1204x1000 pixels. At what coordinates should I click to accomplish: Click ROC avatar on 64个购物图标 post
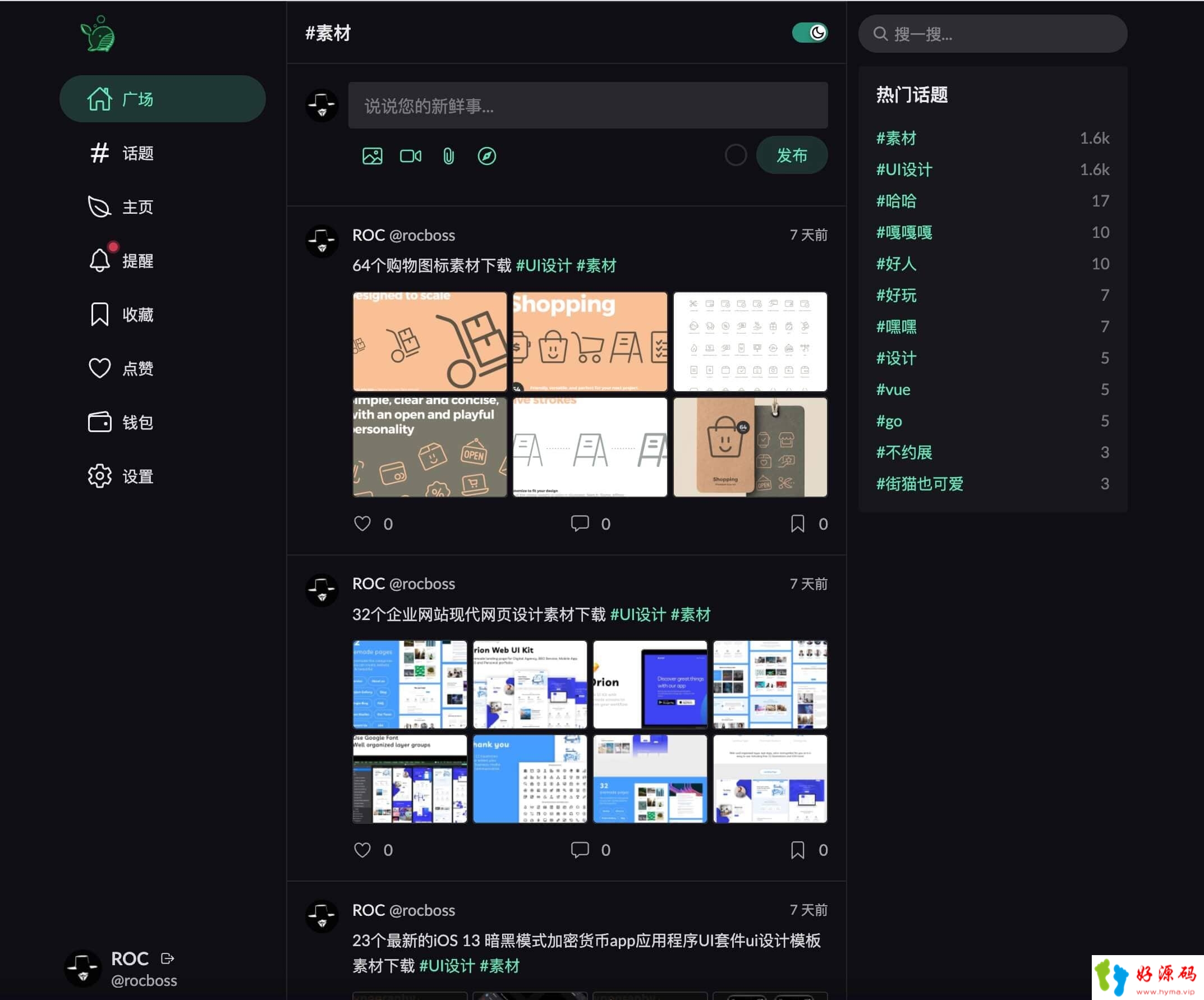coord(321,241)
